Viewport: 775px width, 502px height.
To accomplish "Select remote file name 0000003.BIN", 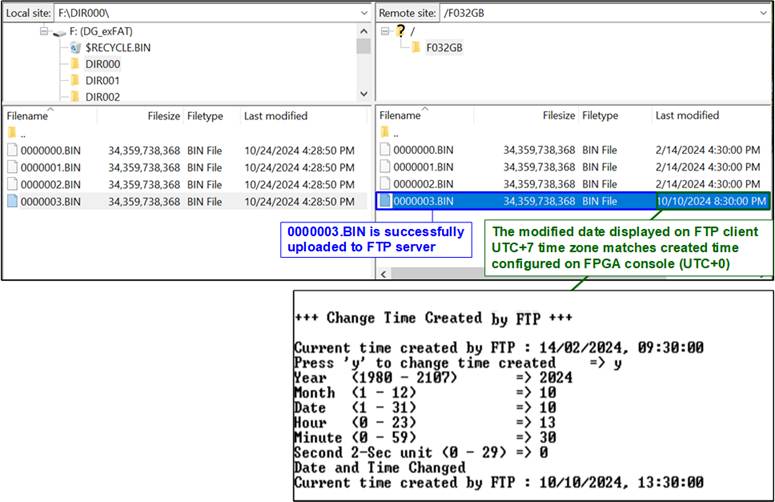I will [423, 202].
